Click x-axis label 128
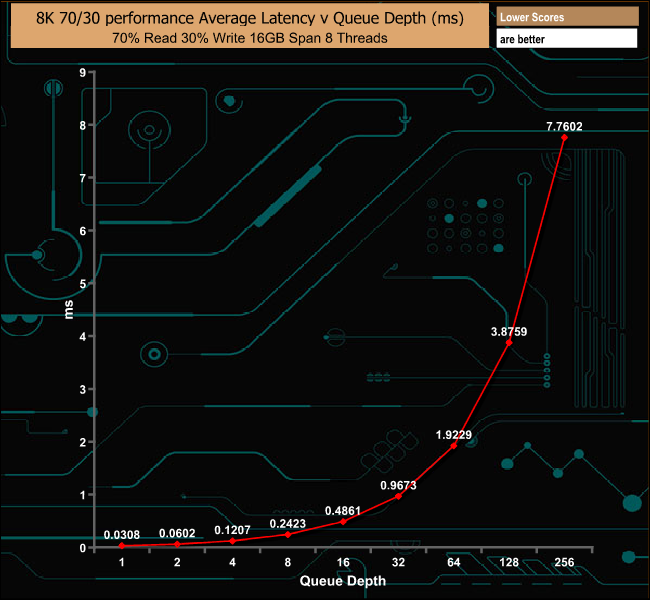650x600 pixels. (x=509, y=562)
